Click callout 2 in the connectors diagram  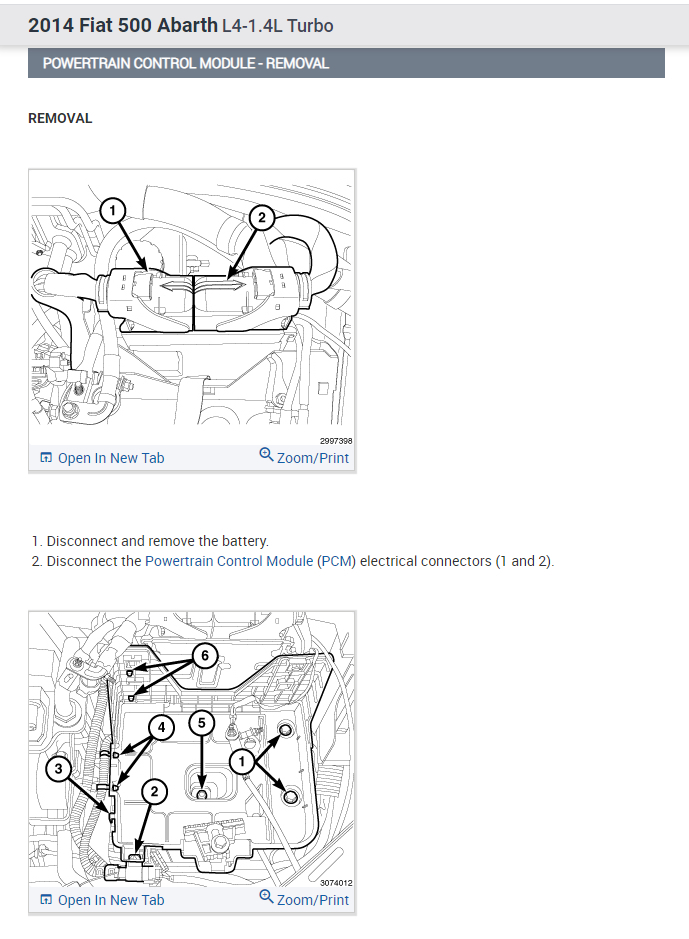261,218
